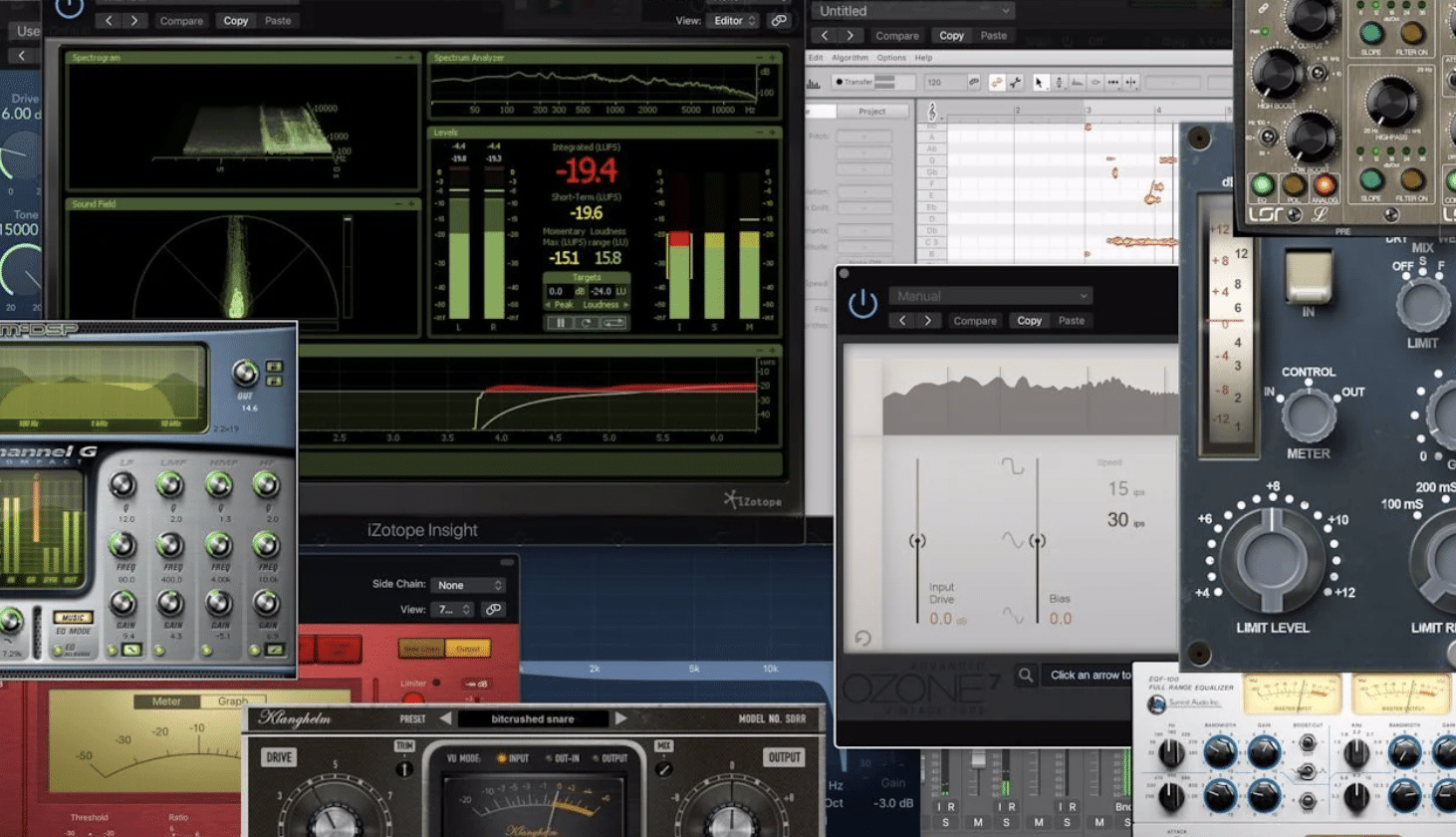Open the Edit menu in Melodyne
Image resolution: width=1456 pixels, height=837 pixels.
[x=816, y=58]
